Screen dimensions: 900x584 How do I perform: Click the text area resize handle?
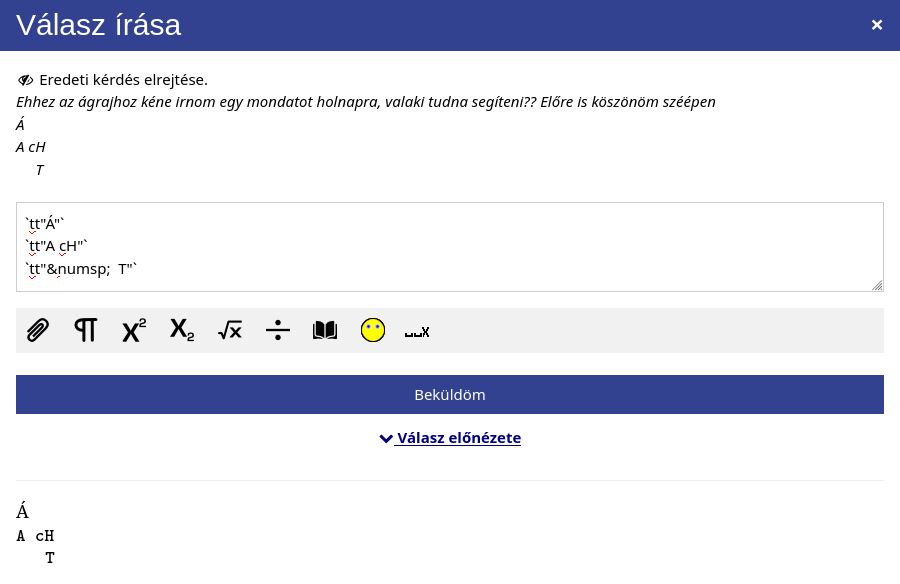coord(878,285)
